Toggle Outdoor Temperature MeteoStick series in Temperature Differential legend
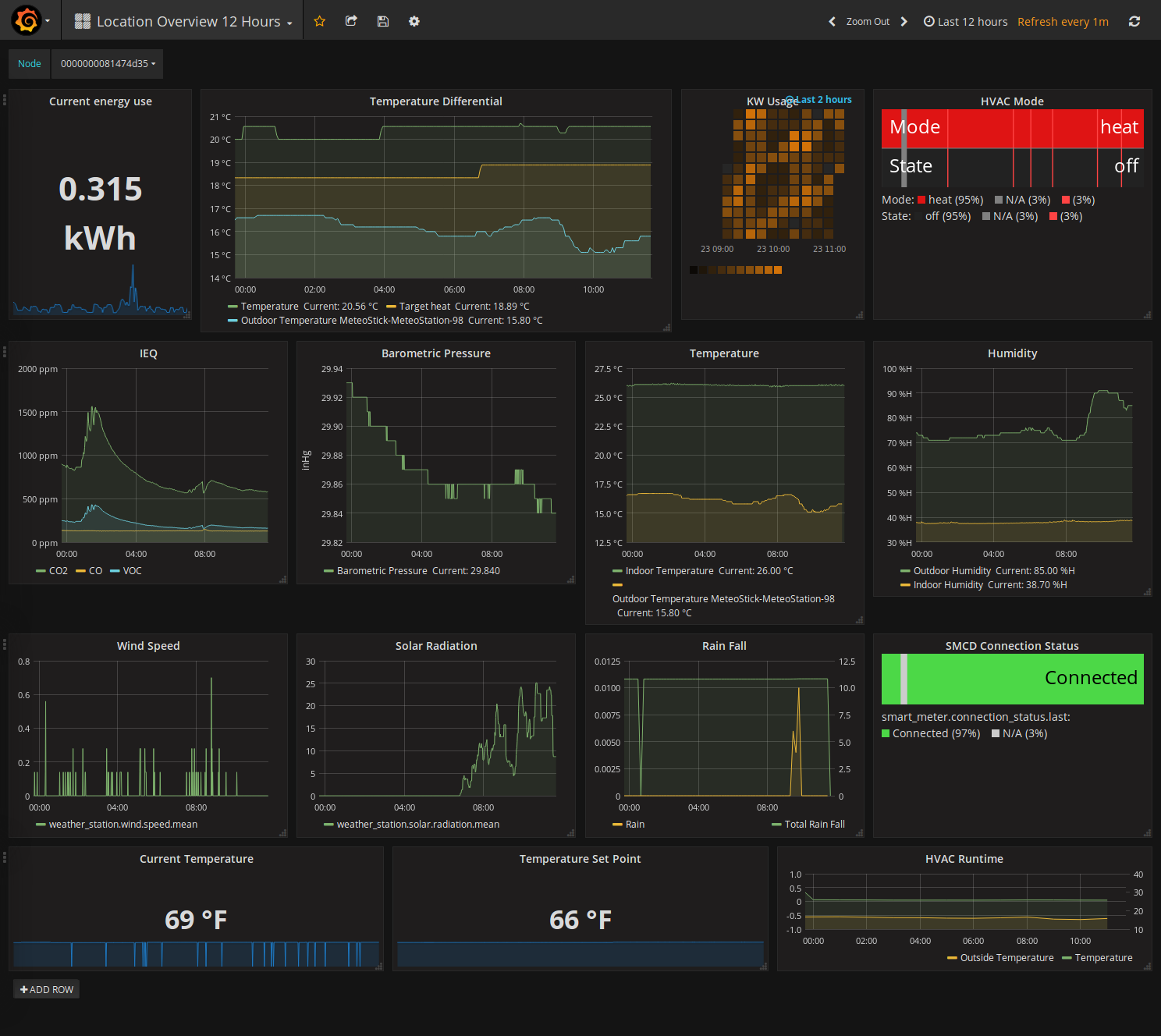Image resolution: width=1161 pixels, height=1036 pixels. click(x=352, y=321)
